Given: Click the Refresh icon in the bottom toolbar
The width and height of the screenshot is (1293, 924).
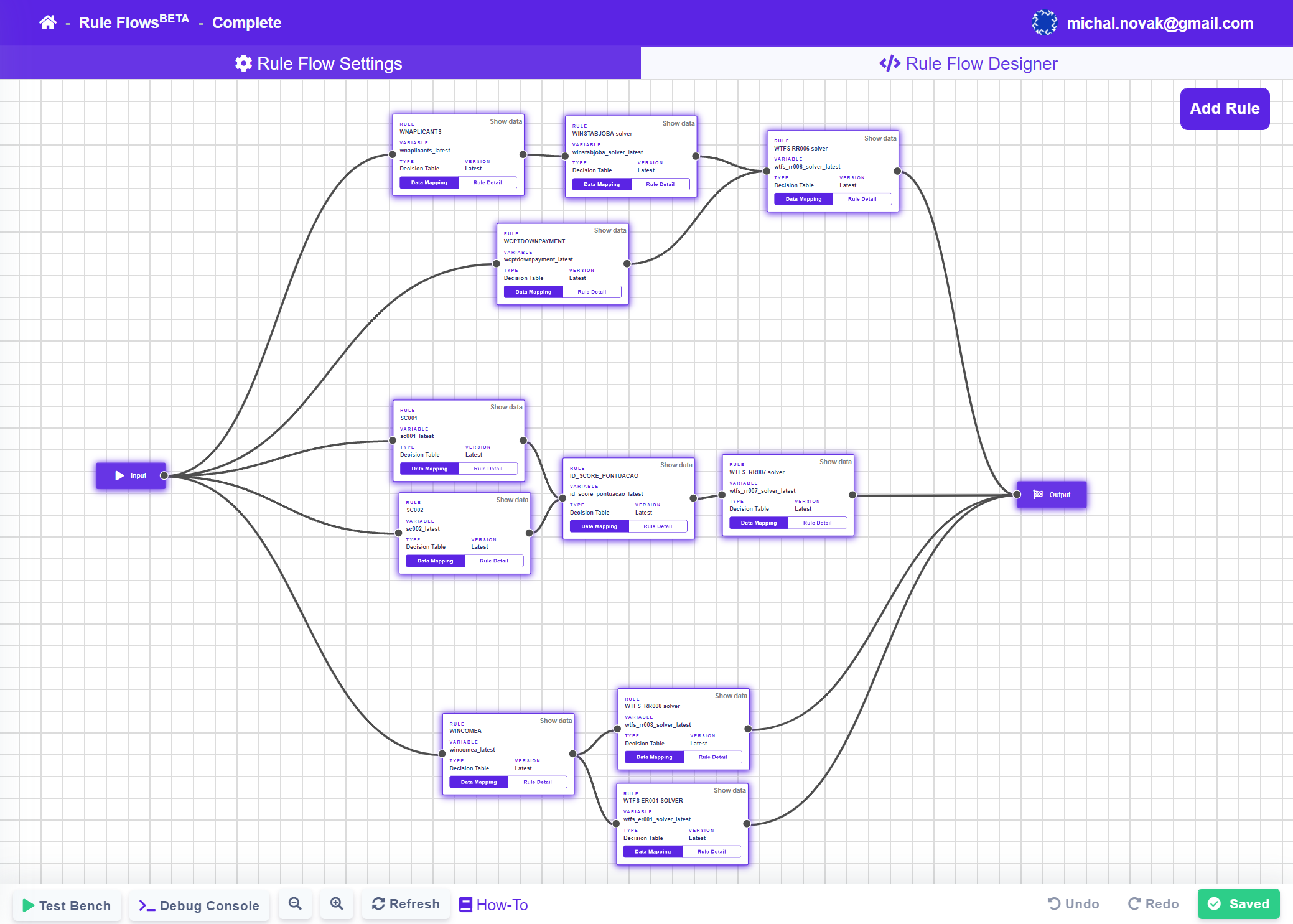Looking at the screenshot, I should [x=378, y=903].
